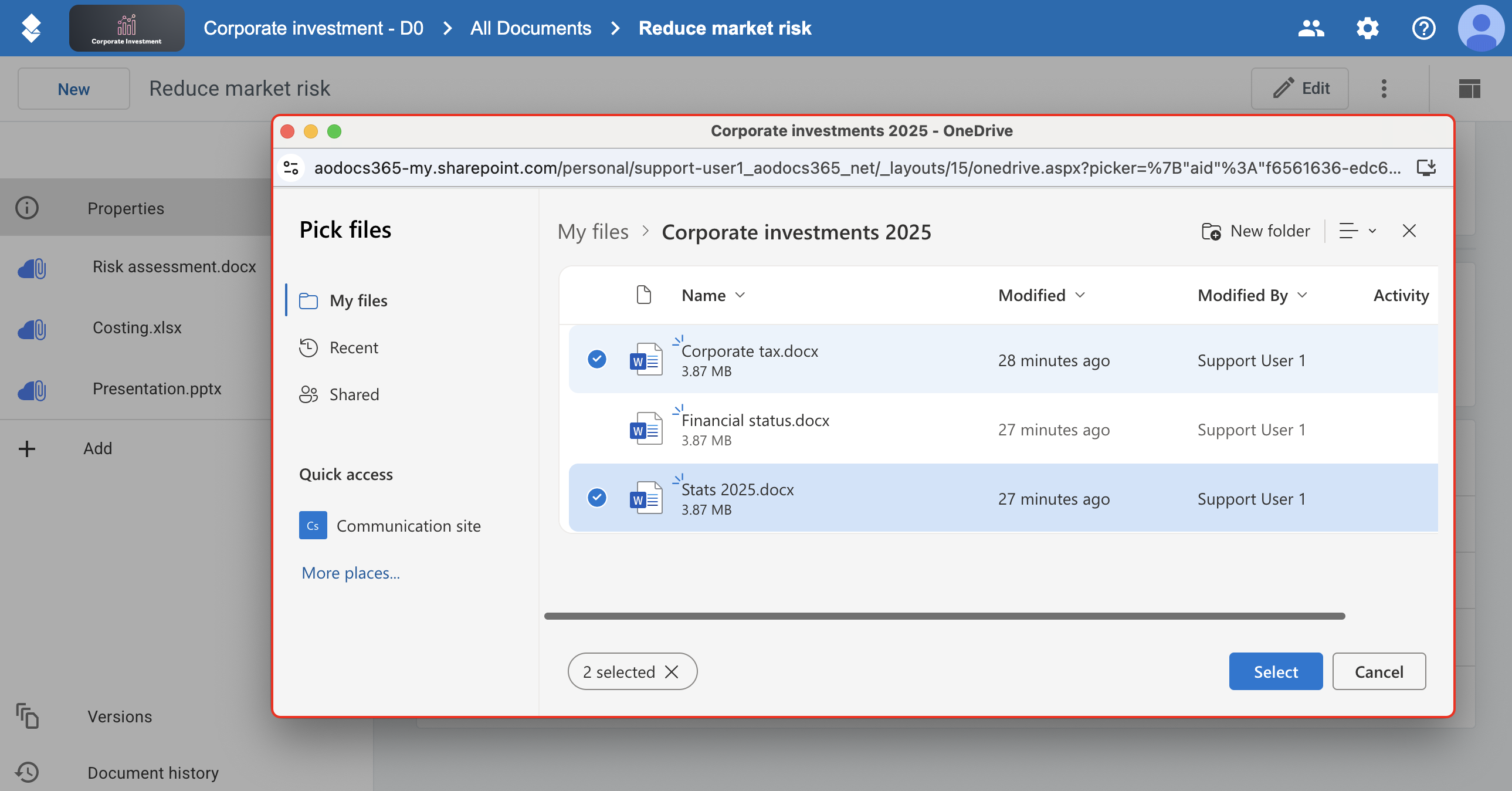Uncheck the Stats 2025.docx checkbox
The width and height of the screenshot is (1512, 791).
[x=597, y=498]
